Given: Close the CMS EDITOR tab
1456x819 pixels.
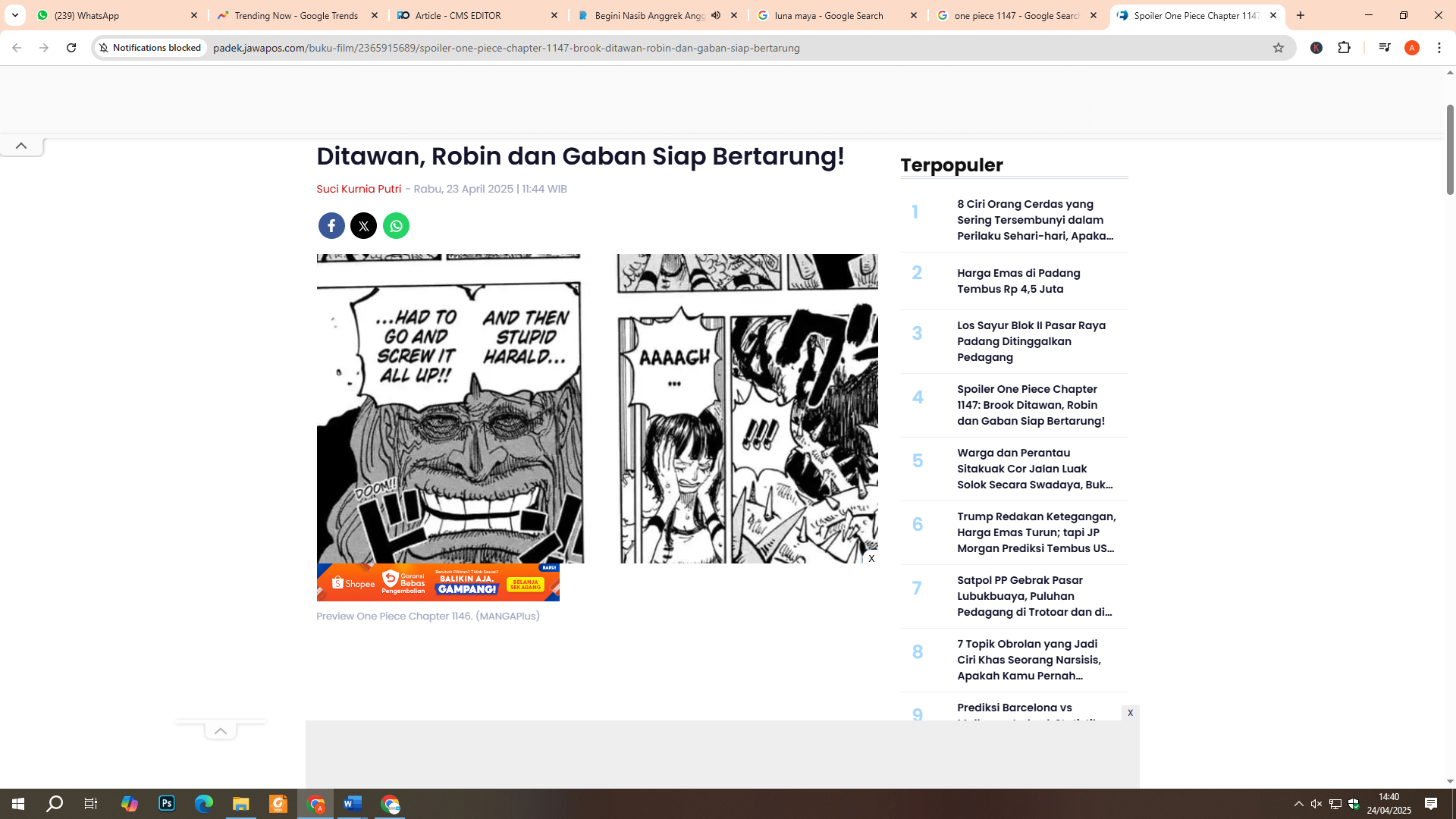Looking at the screenshot, I should pyautogui.click(x=554, y=15).
